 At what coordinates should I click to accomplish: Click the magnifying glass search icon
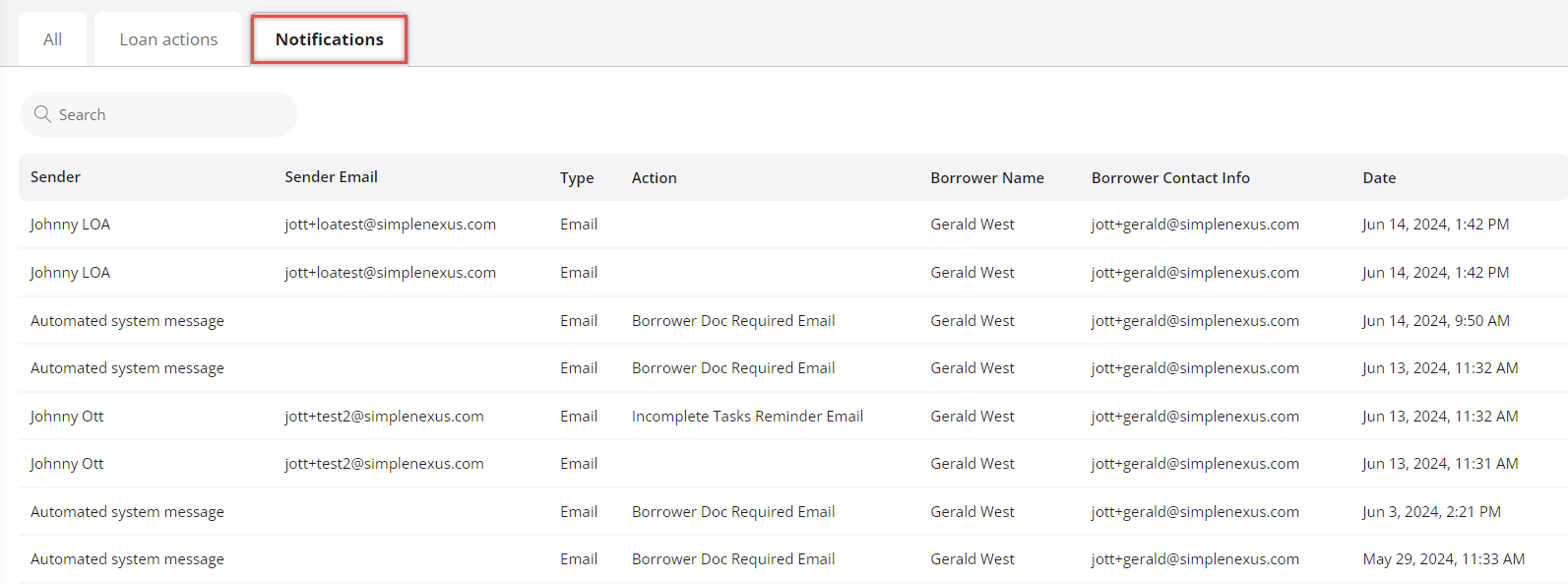point(42,114)
